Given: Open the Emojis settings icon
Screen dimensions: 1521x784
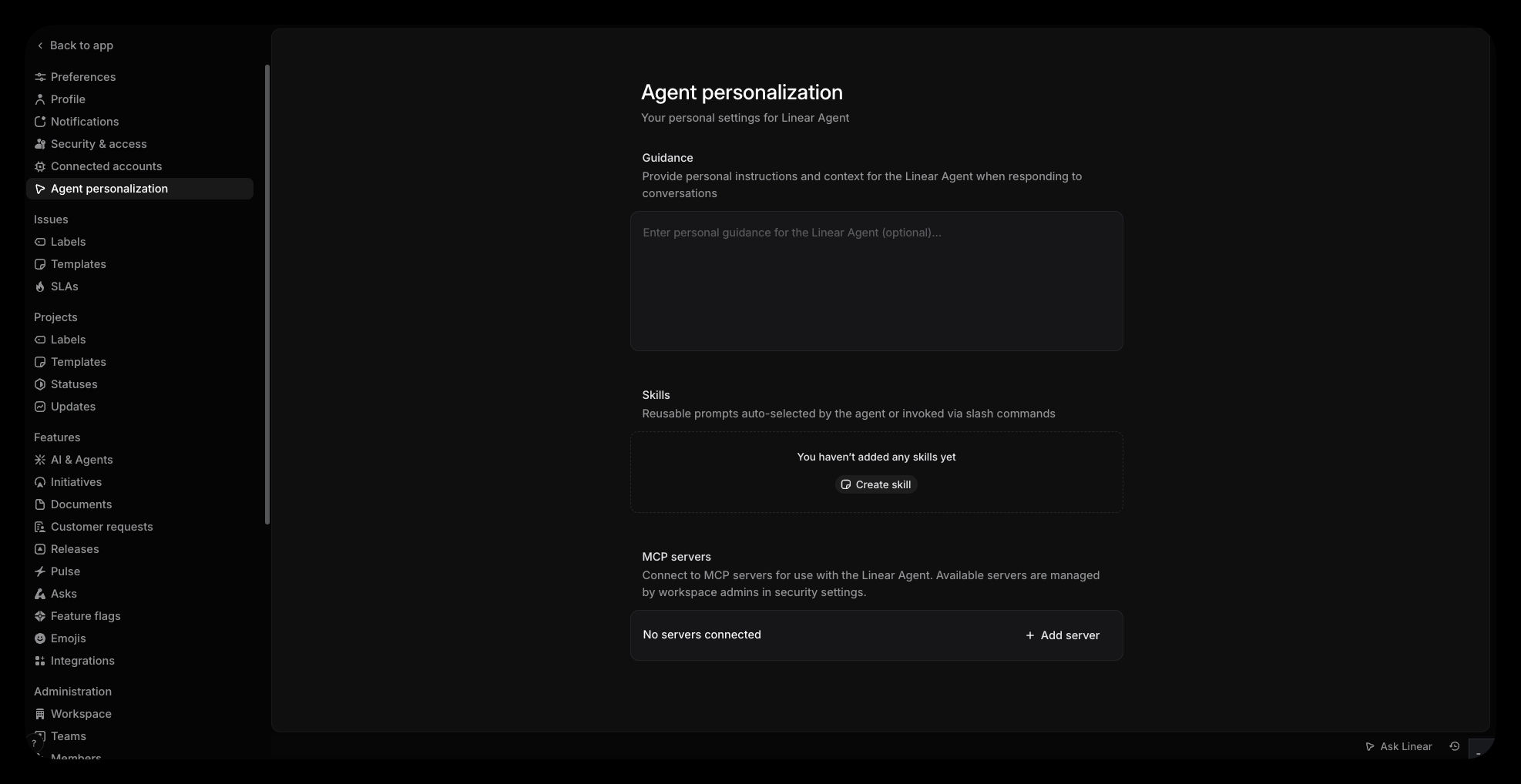Looking at the screenshot, I should click(x=41, y=638).
